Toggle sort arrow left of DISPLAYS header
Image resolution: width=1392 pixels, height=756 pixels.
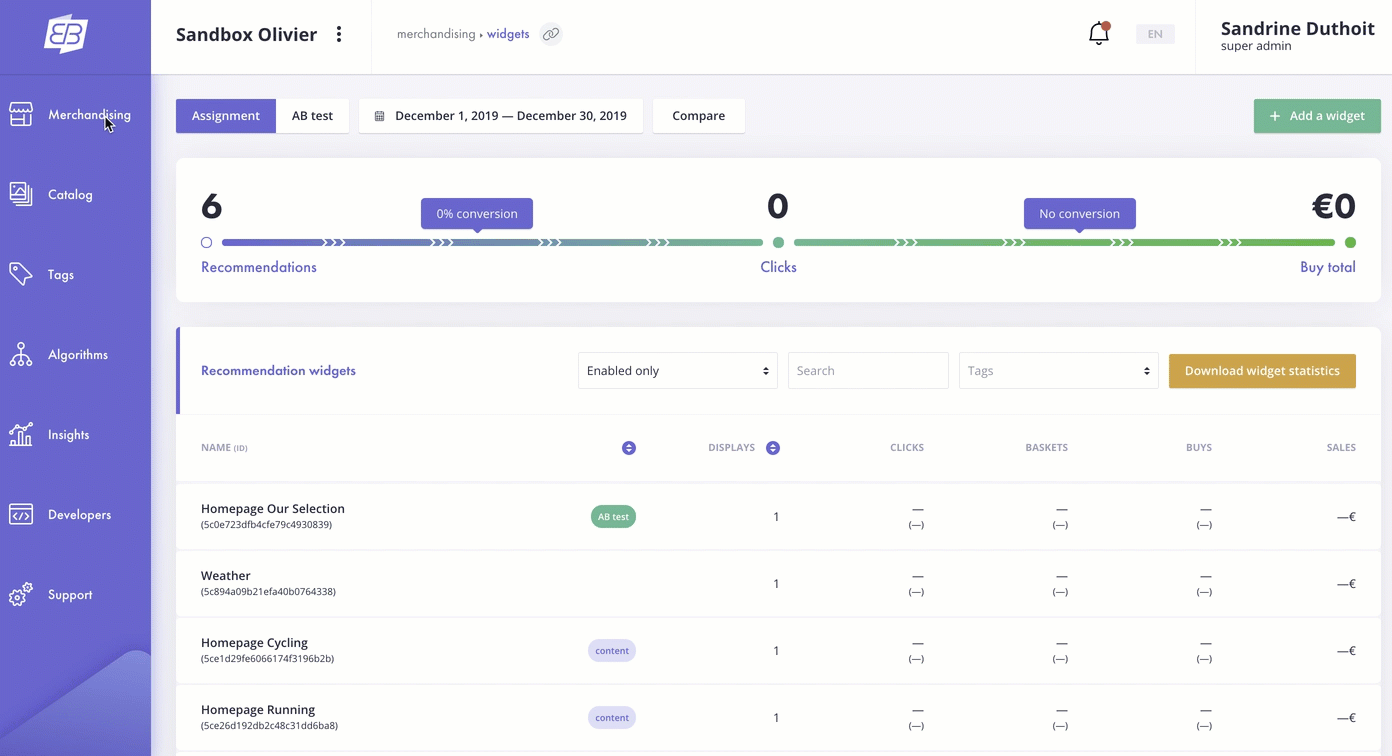click(x=629, y=448)
